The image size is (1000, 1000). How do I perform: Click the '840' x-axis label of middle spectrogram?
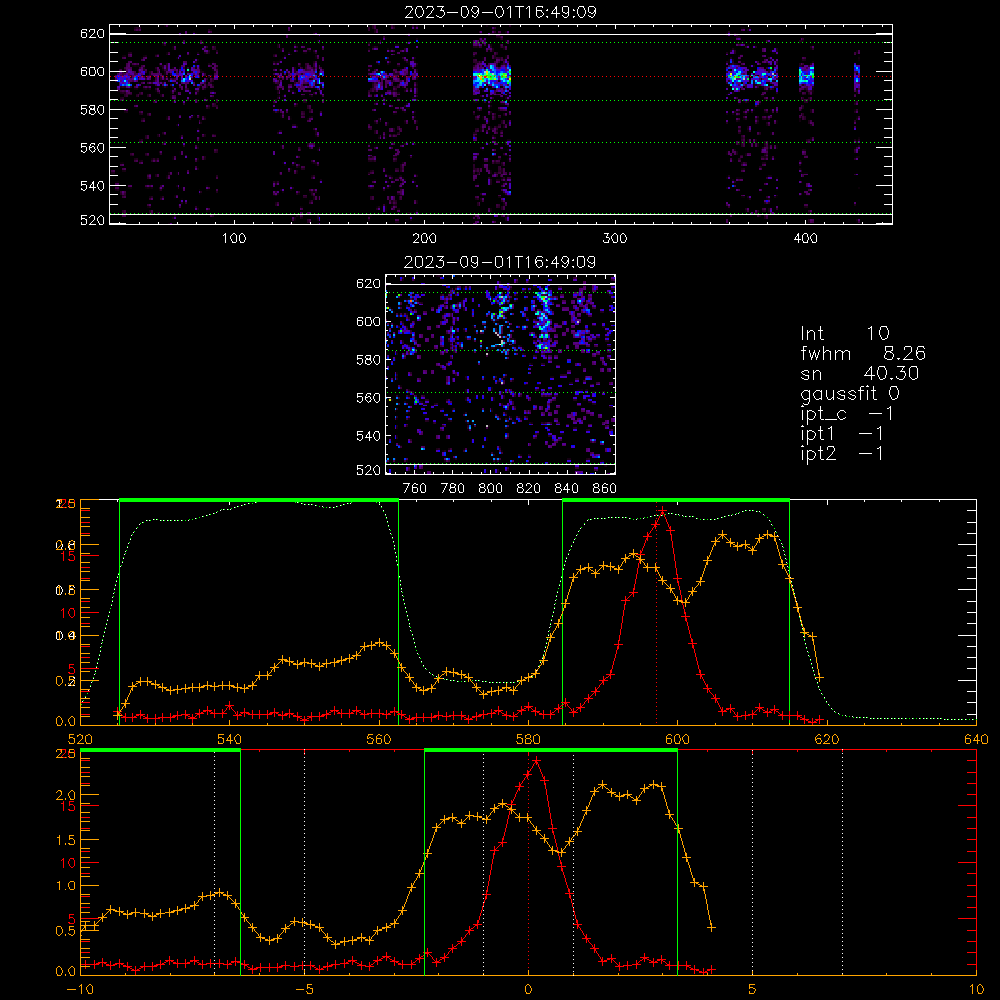[566, 489]
